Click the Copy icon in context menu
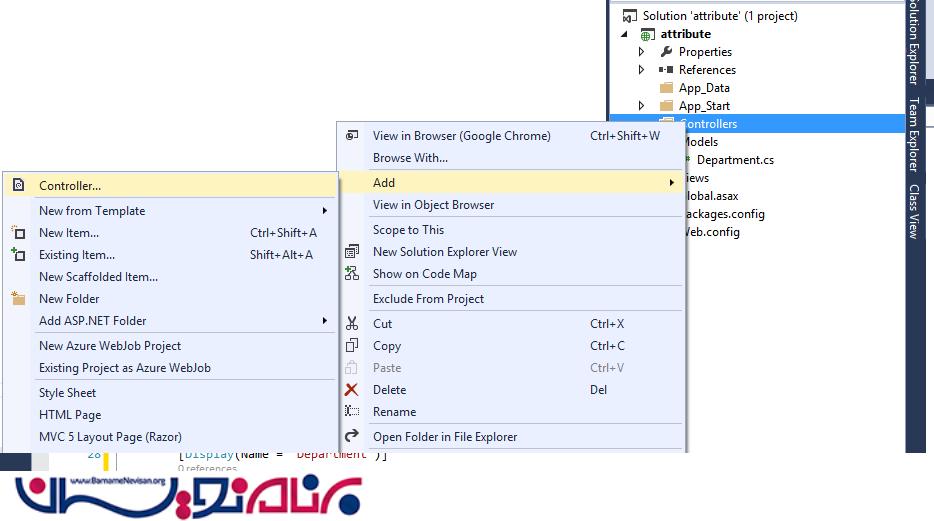This screenshot has height=521, width=934. 351,346
